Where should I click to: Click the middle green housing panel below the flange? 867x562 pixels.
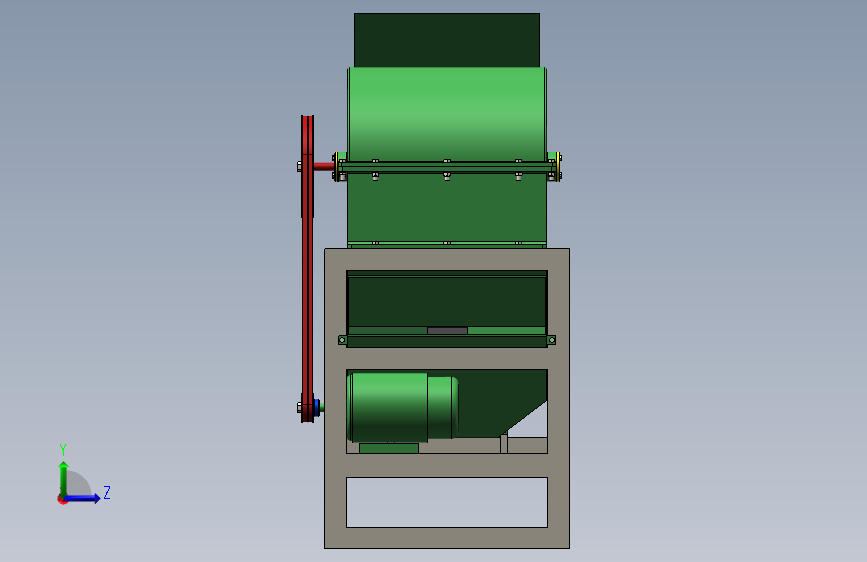(447, 209)
